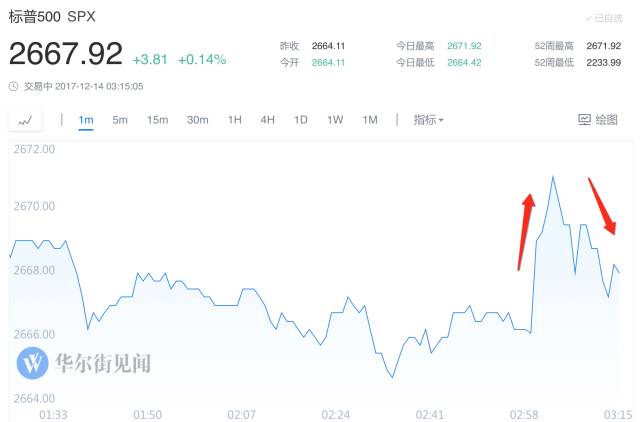Click the Wallstreetcn W logo watermark
The height and width of the screenshot is (422, 640).
[33, 363]
